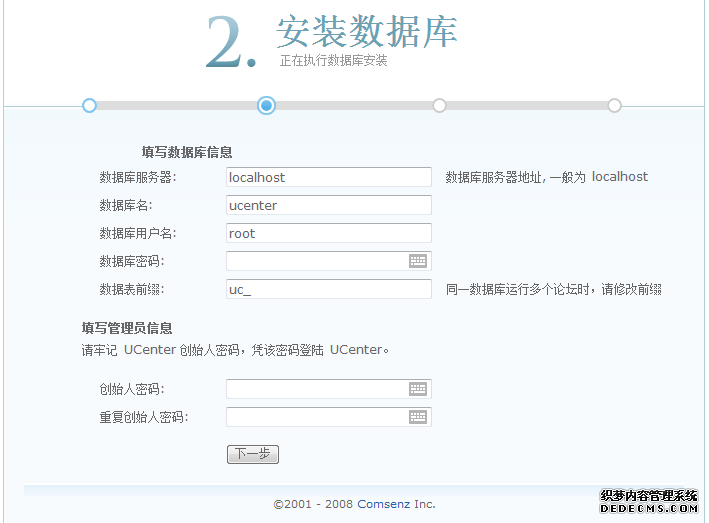Click the highlighted second step circle

pos(266,105)
